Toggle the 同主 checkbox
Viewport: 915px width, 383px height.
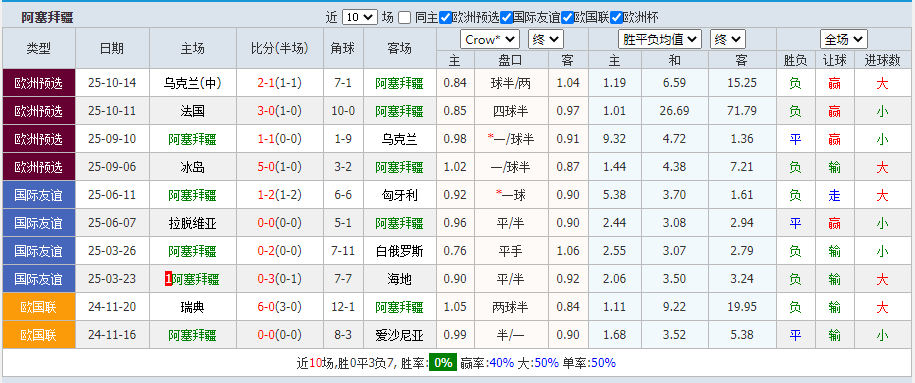click(404, 18)
